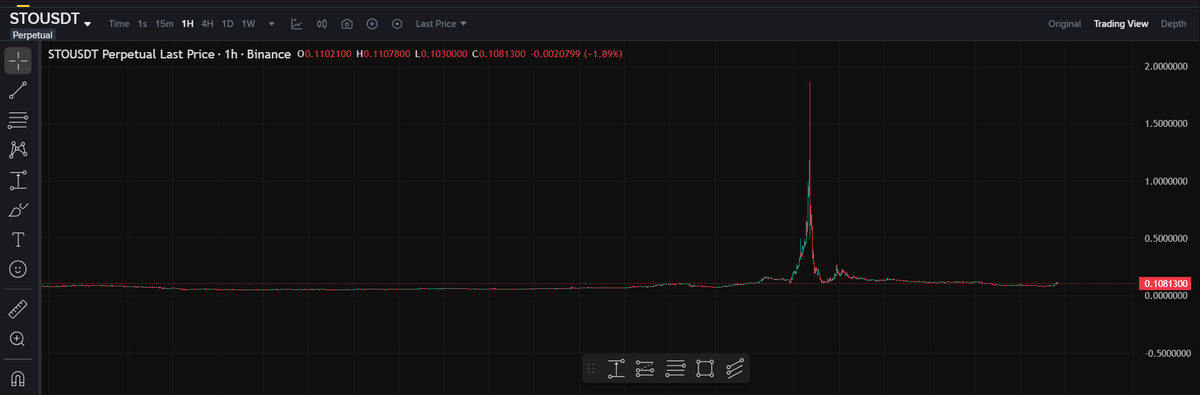Pick the rectangle shape tool in floating toolbar
1200x395 pixels.
(705, 369)
